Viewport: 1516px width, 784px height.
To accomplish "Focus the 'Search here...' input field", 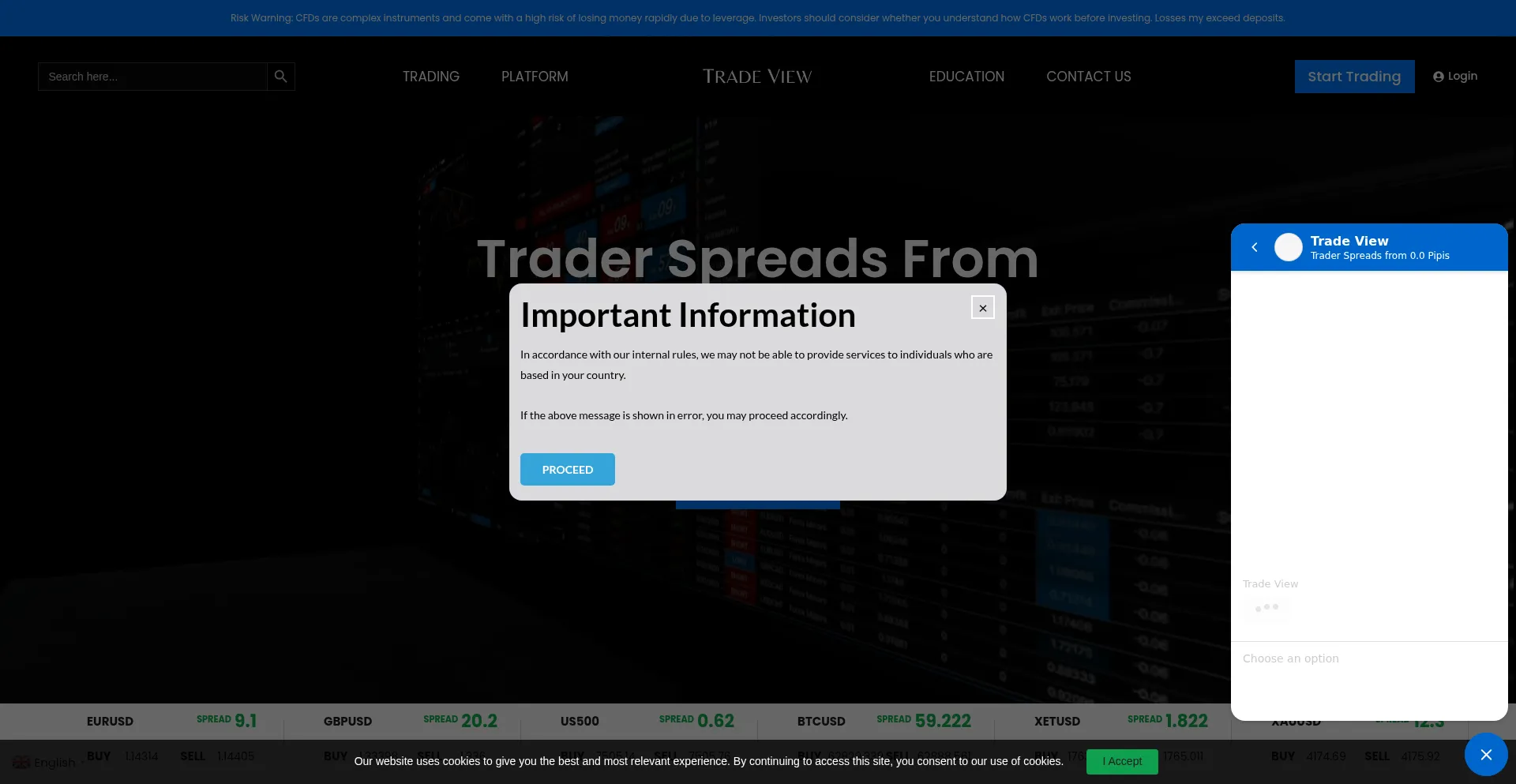I will (x=152, y=77).
